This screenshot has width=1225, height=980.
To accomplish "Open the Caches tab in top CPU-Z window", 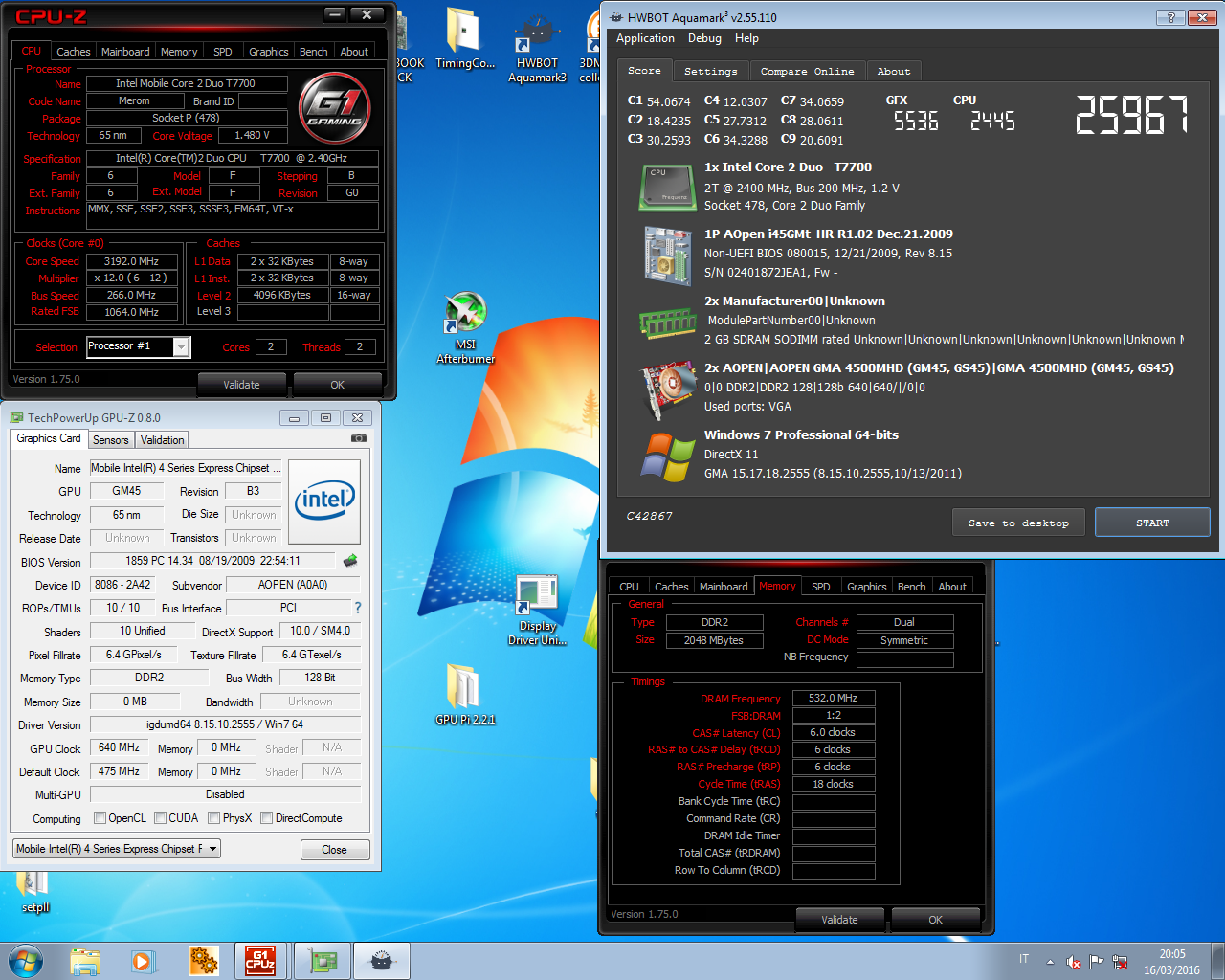I will pos(73,52).
